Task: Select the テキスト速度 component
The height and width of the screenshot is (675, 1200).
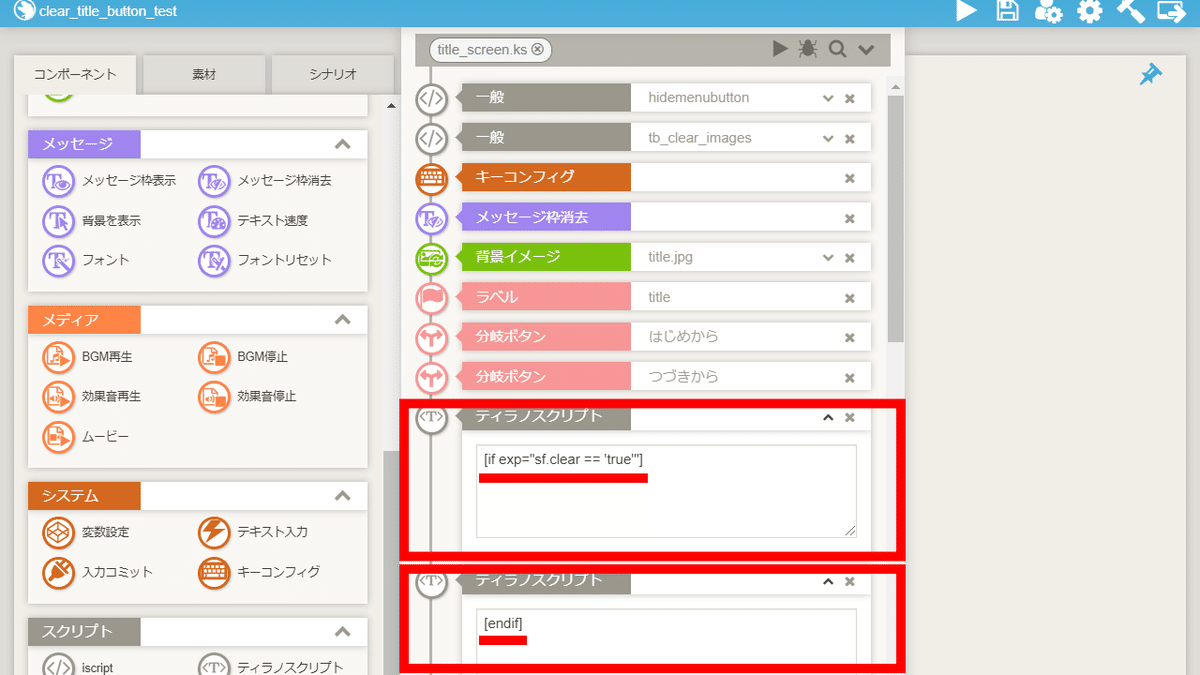Action: point(254,220)
